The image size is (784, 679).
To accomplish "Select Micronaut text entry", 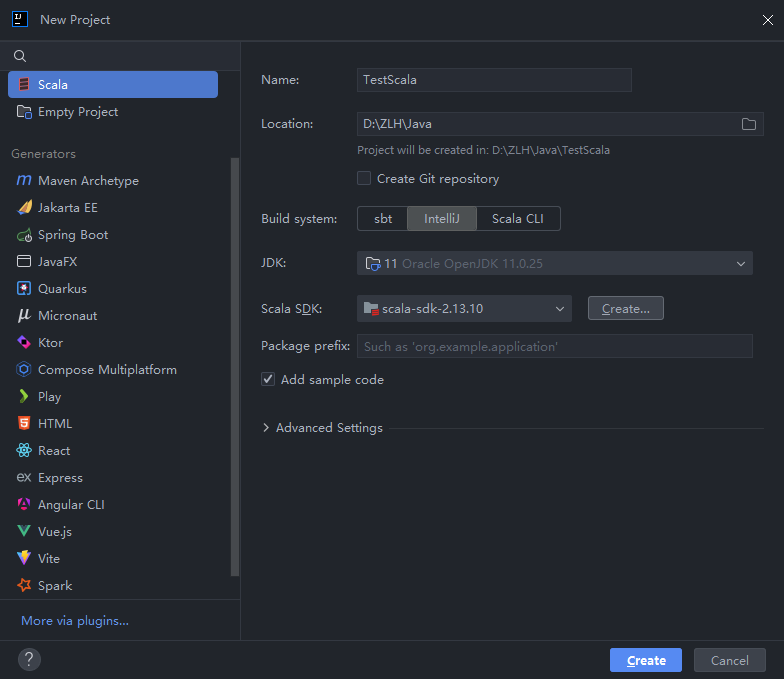I will [68, 316].
